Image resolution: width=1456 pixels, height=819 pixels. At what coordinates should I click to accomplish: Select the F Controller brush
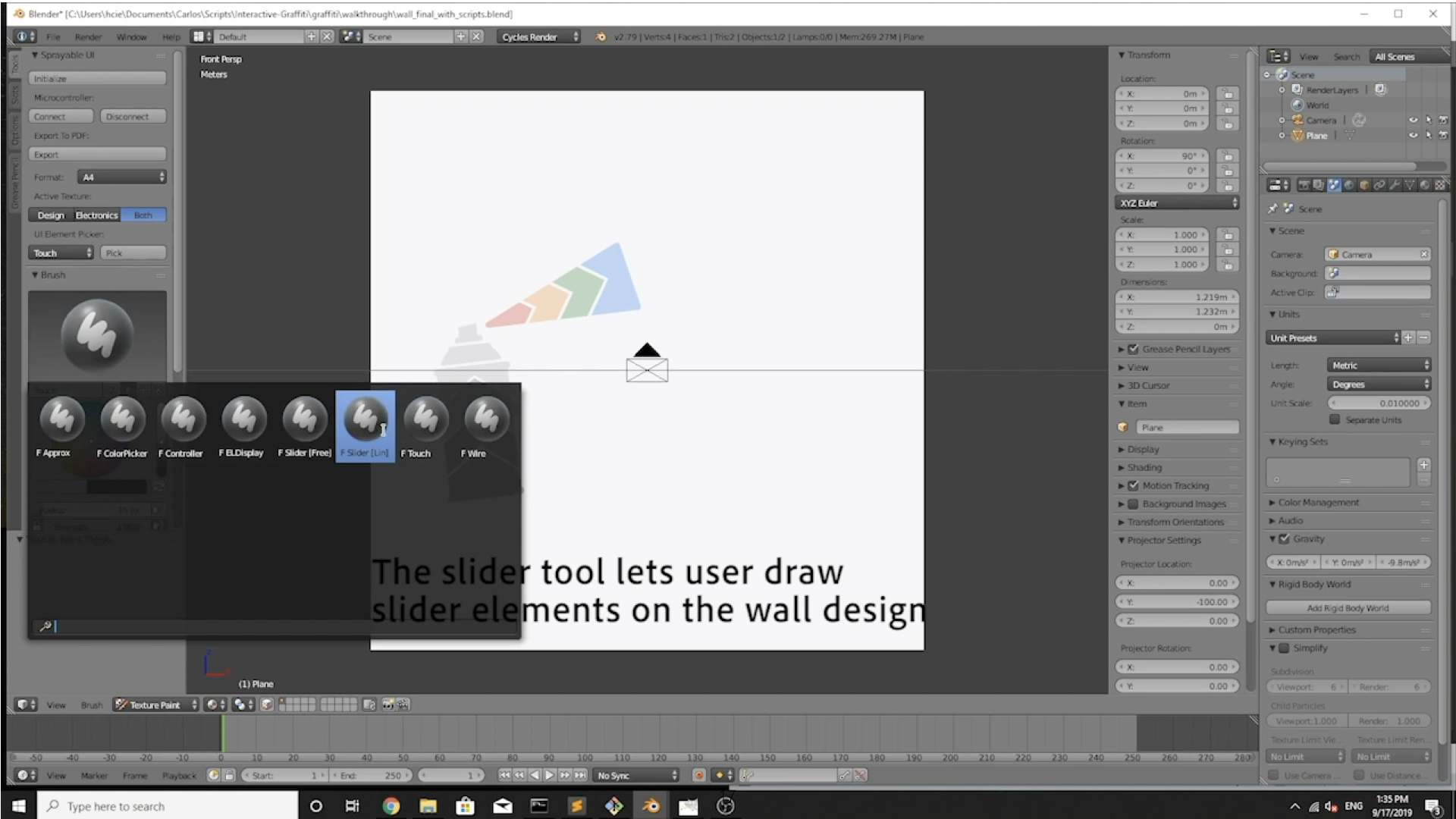183,426
